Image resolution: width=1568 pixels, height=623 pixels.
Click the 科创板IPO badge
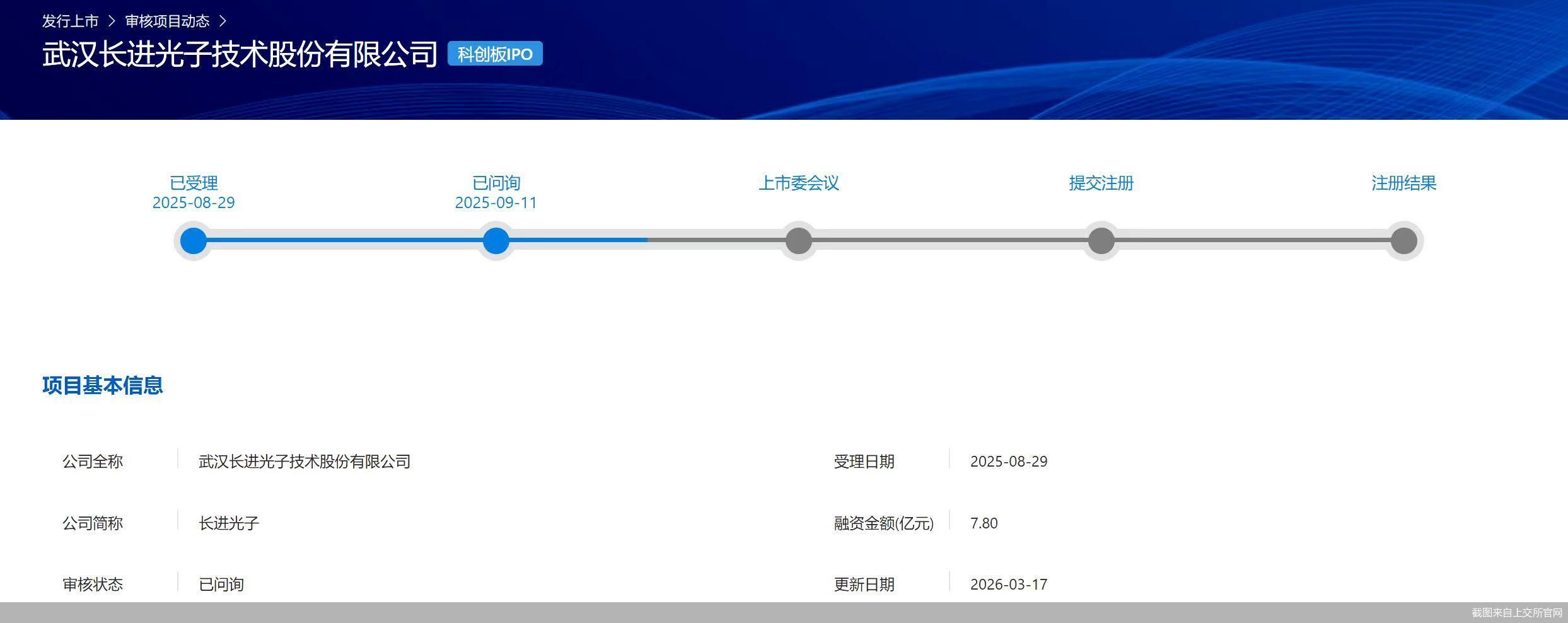[x=494, y=54]
